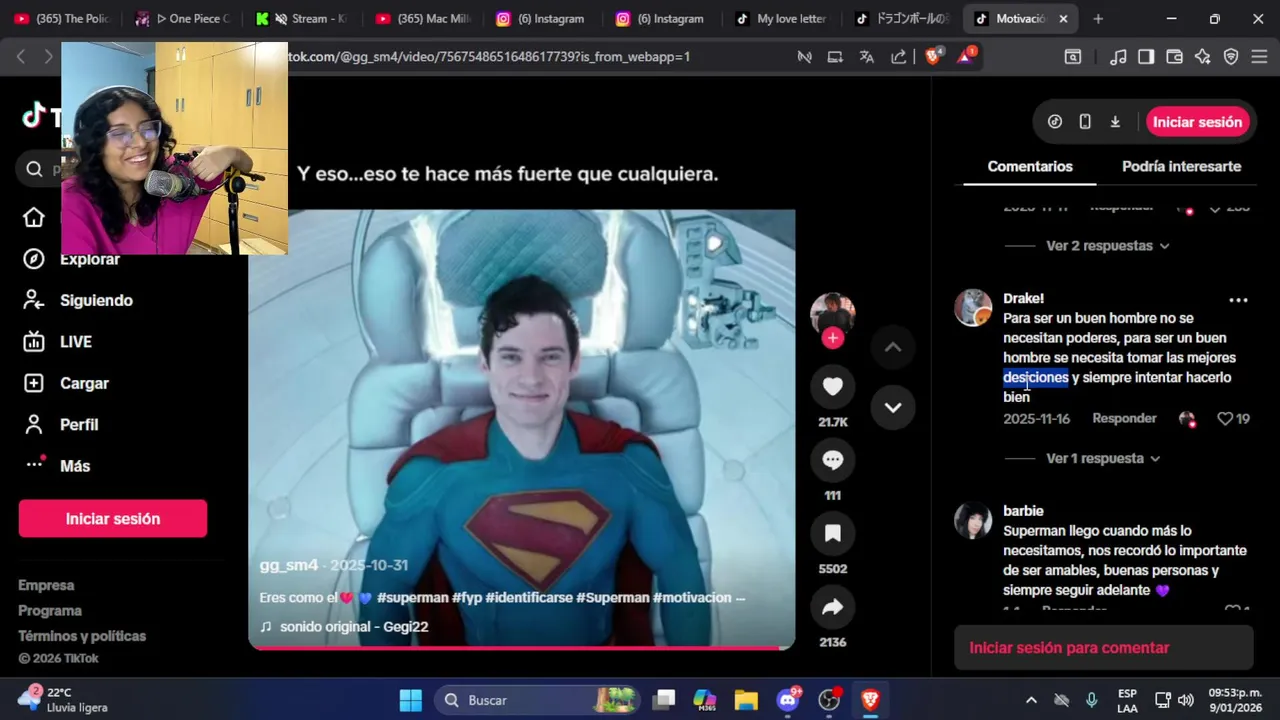Open Drake! commenter avatar
Screen dimensions: 1280x720
[973, 308]
